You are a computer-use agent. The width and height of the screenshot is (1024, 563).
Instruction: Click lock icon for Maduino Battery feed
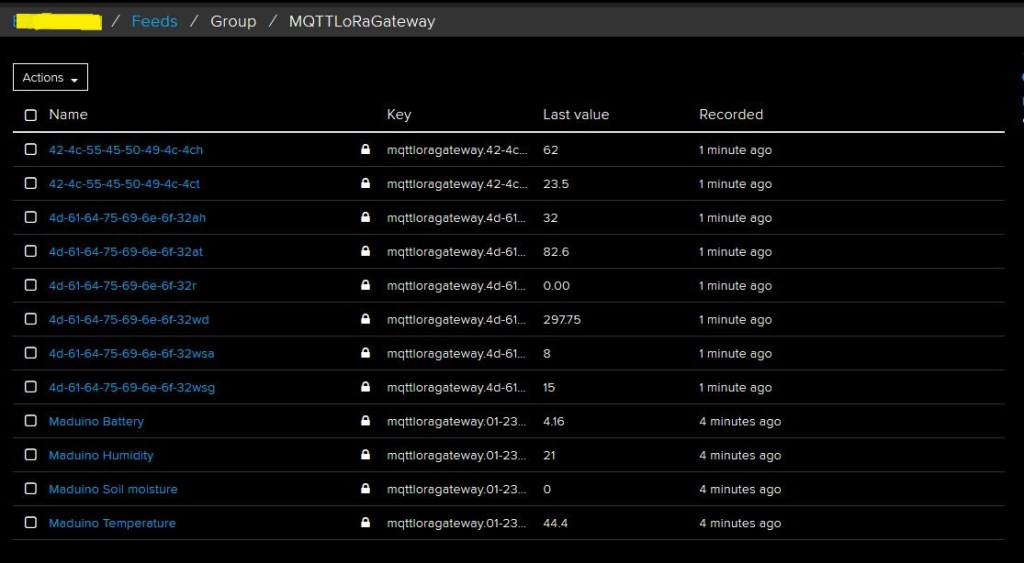pos(365,422)
